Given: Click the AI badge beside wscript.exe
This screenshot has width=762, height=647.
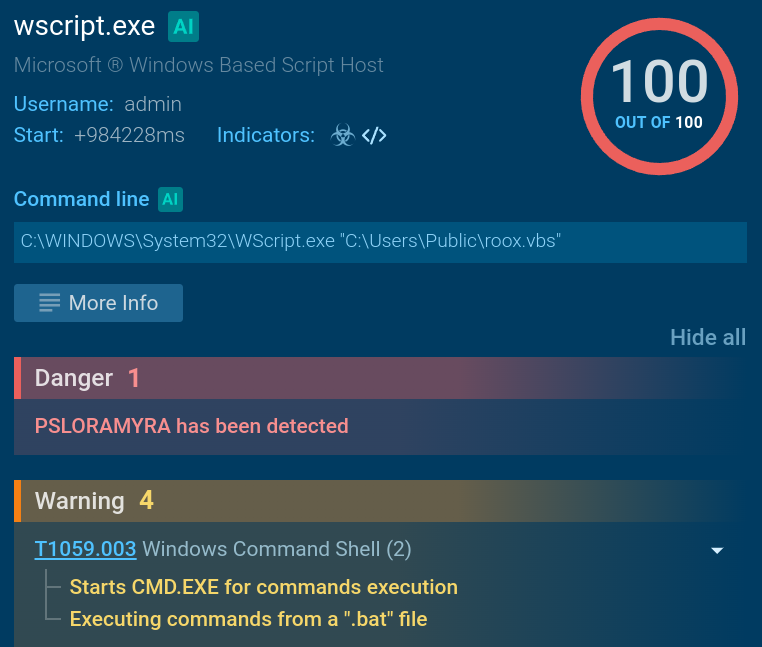Looking at the screenshot, I should (183, 27).
